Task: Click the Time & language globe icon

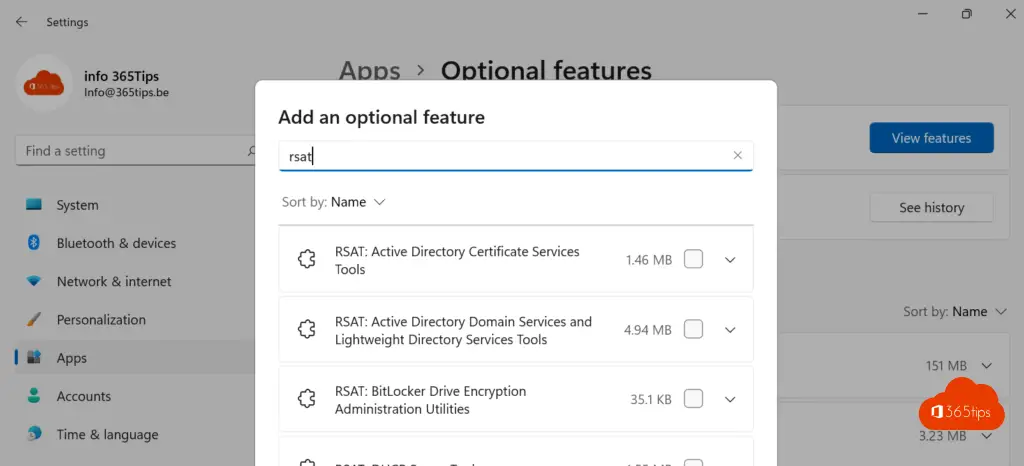Action: coord(34,434)
